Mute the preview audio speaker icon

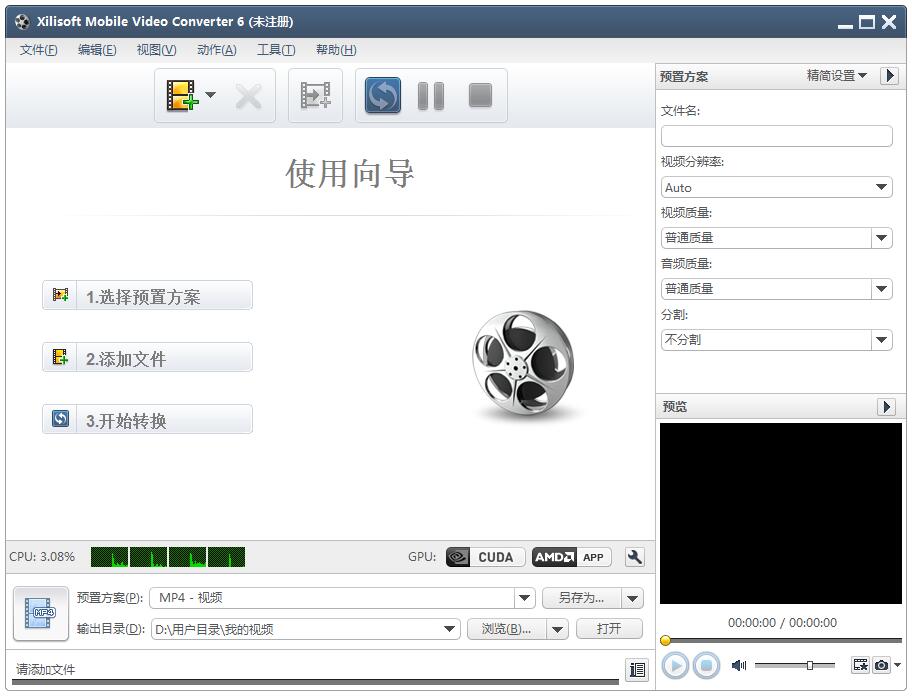740,665
